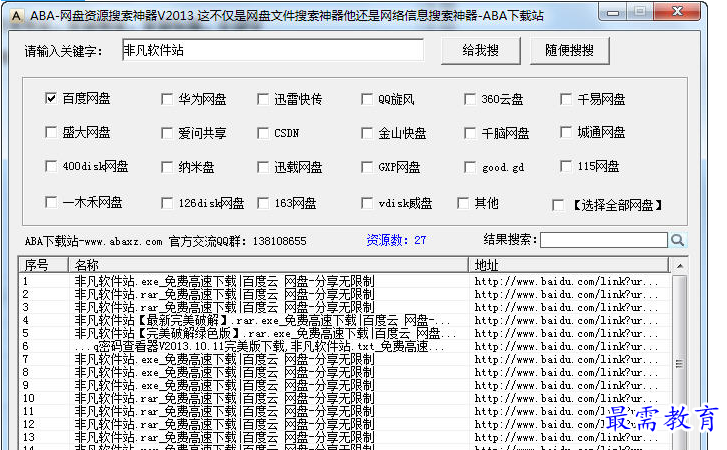Enable the 163网盘 checkbox
This screenshot has width=727, height=450.
[262, 203]
